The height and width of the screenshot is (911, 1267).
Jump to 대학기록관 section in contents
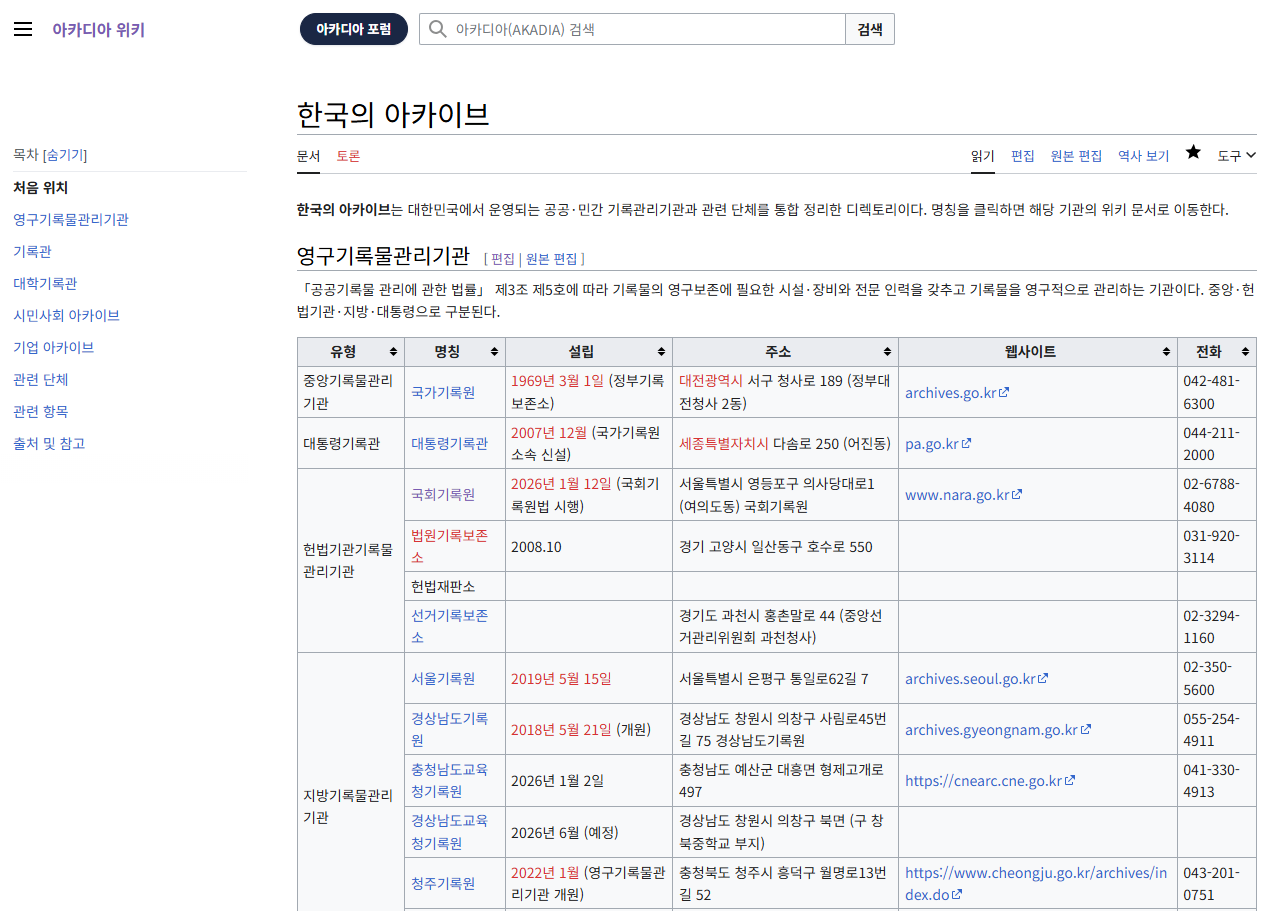pos(45,283)
